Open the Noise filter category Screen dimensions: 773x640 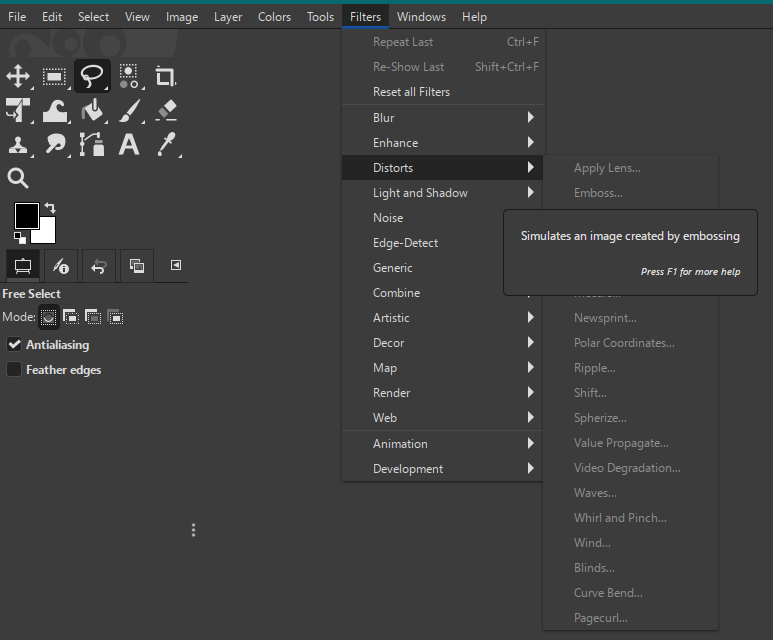point(422,217)
